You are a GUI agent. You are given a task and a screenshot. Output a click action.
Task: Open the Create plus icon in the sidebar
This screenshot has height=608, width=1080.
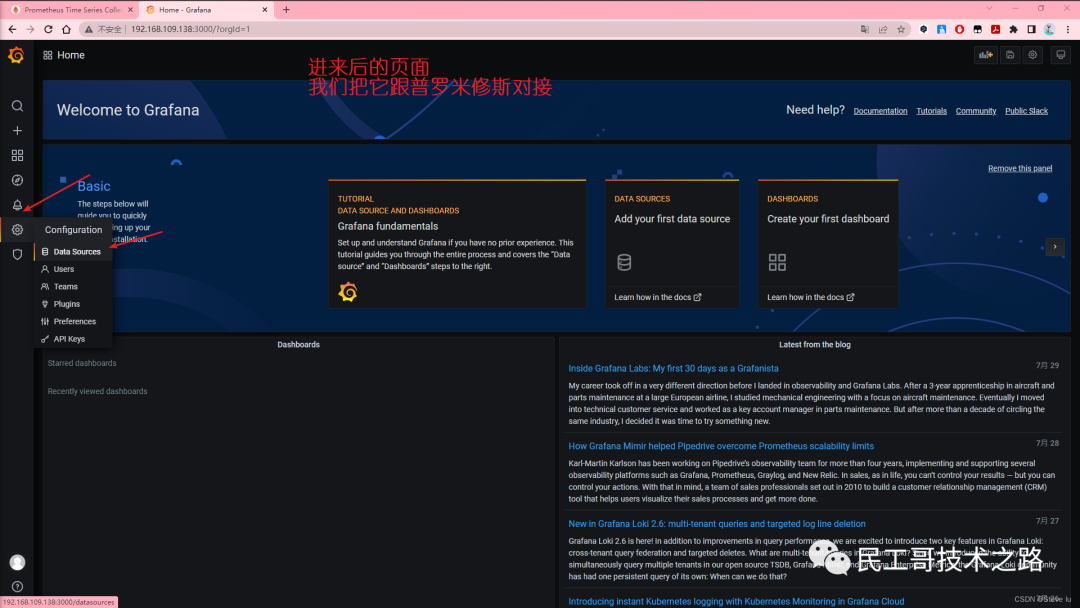click(17, 131)
